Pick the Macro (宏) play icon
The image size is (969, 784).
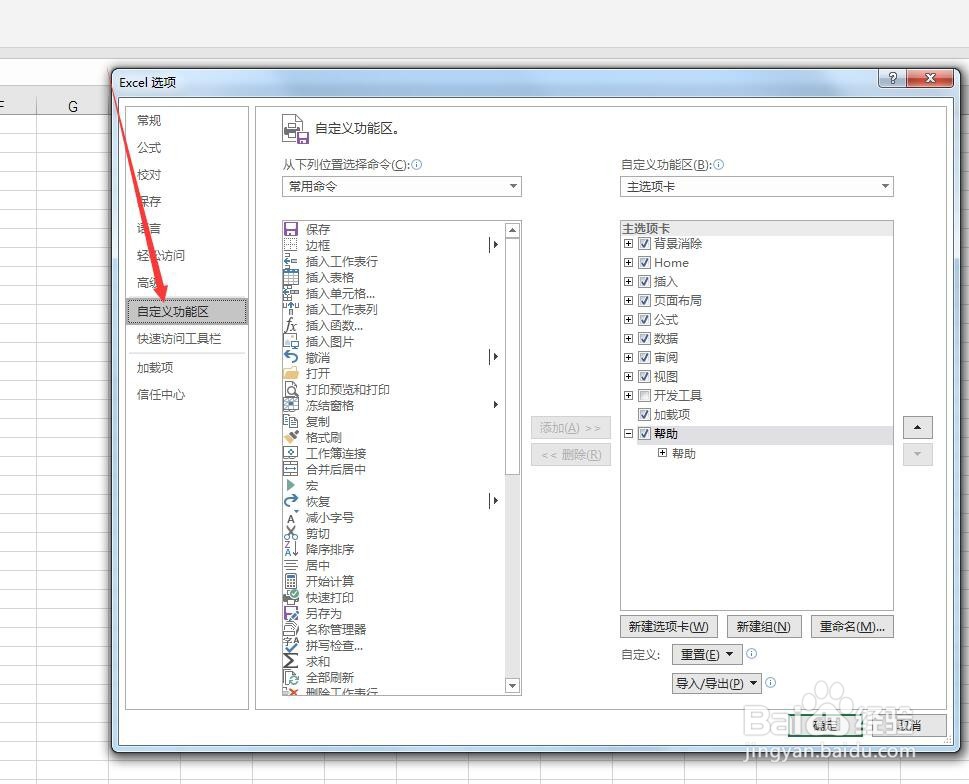click(x=290, y=486)
